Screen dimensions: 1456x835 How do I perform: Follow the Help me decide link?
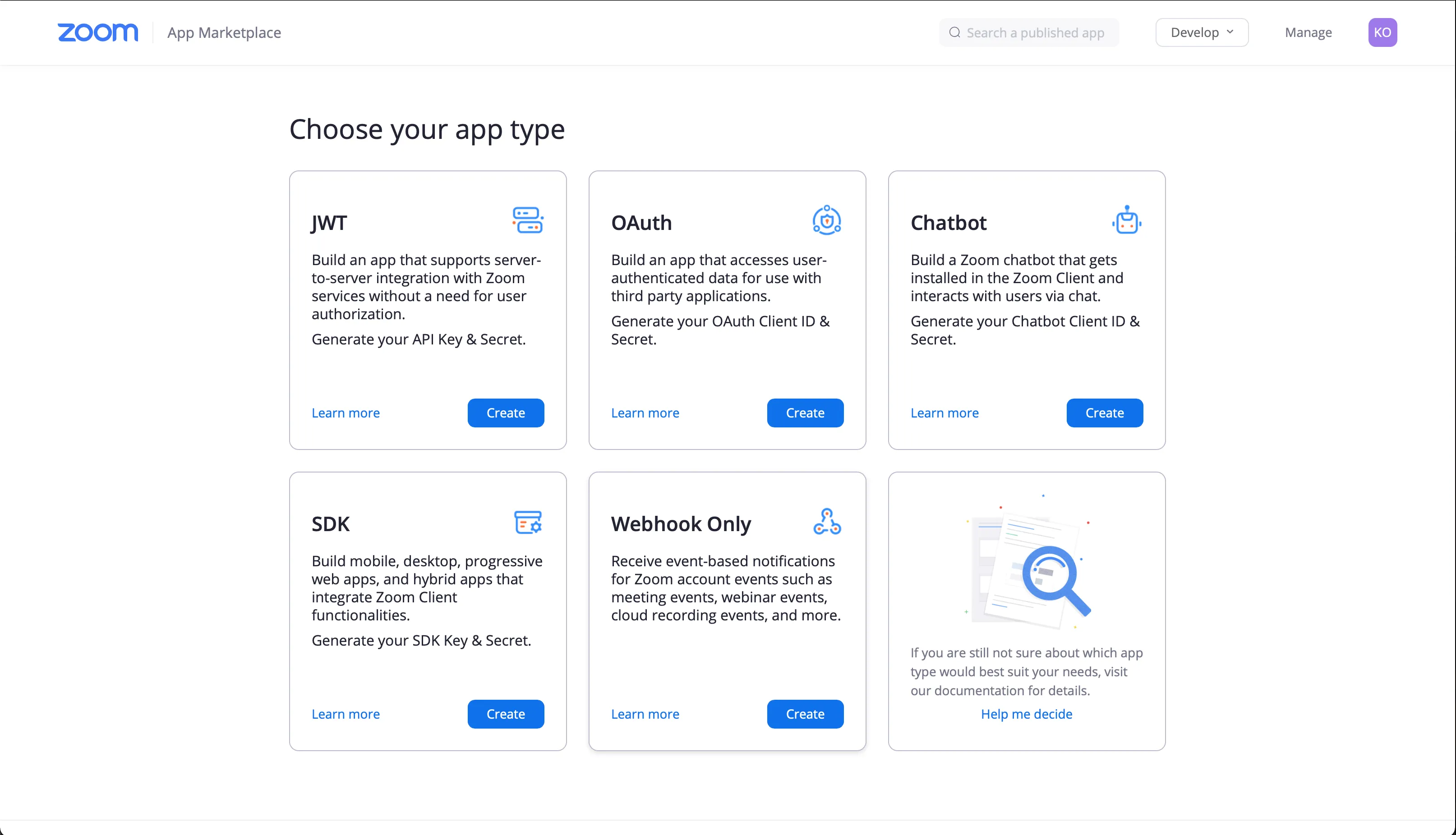point(1026,714)
